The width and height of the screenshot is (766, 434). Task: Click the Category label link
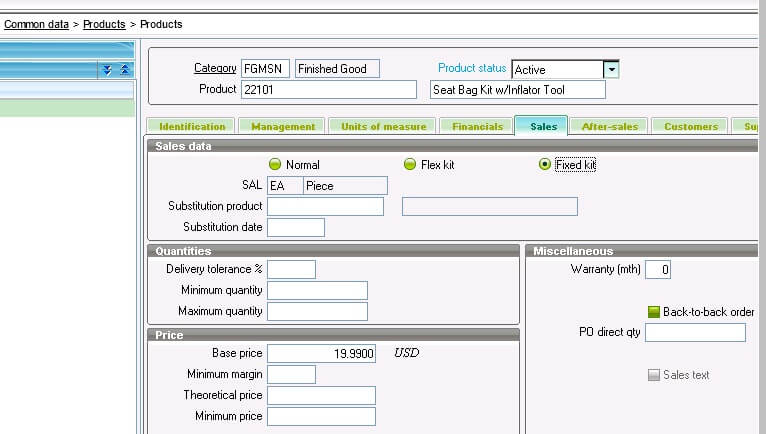215,68
